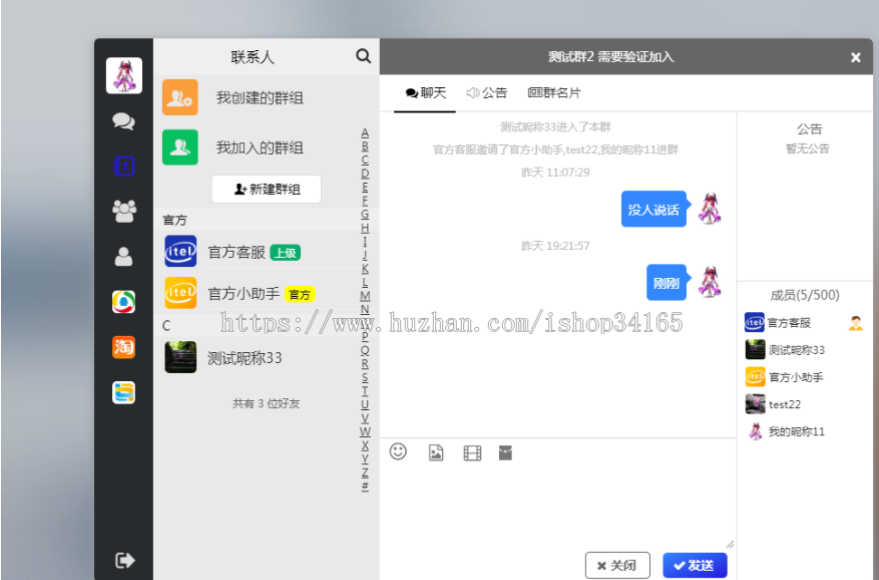
Task: Open the chat messages sidebar icon
Action: pyautogui.click(x=124, y=122)
